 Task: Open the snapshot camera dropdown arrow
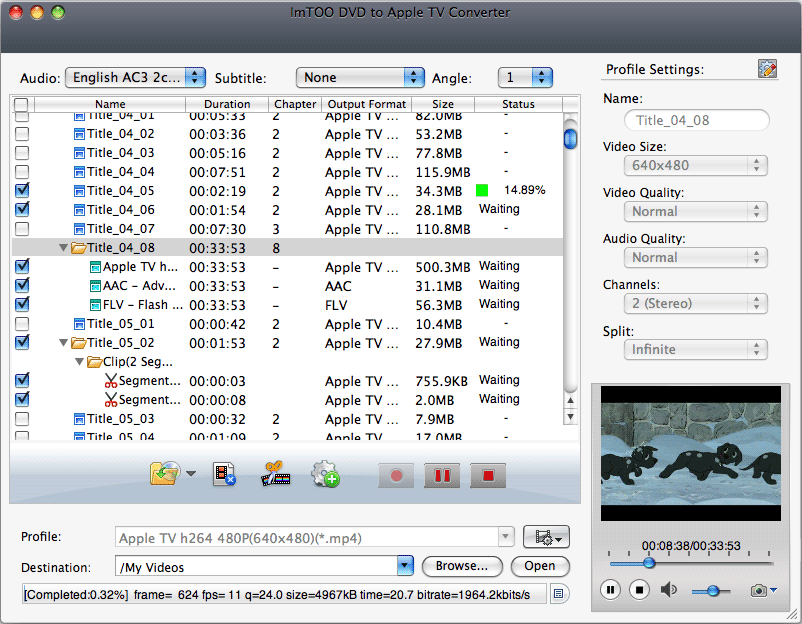coord(773,590)
